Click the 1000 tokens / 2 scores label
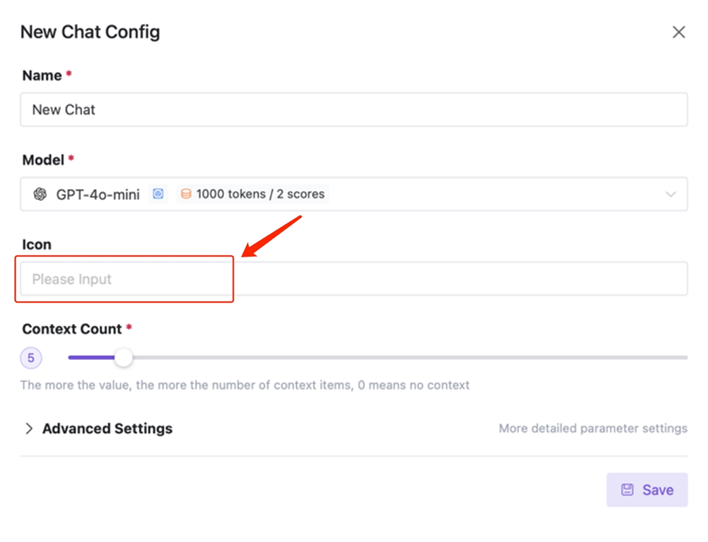Image resolution: width=708 pixels, height=542 pixels. click(260, 194)
